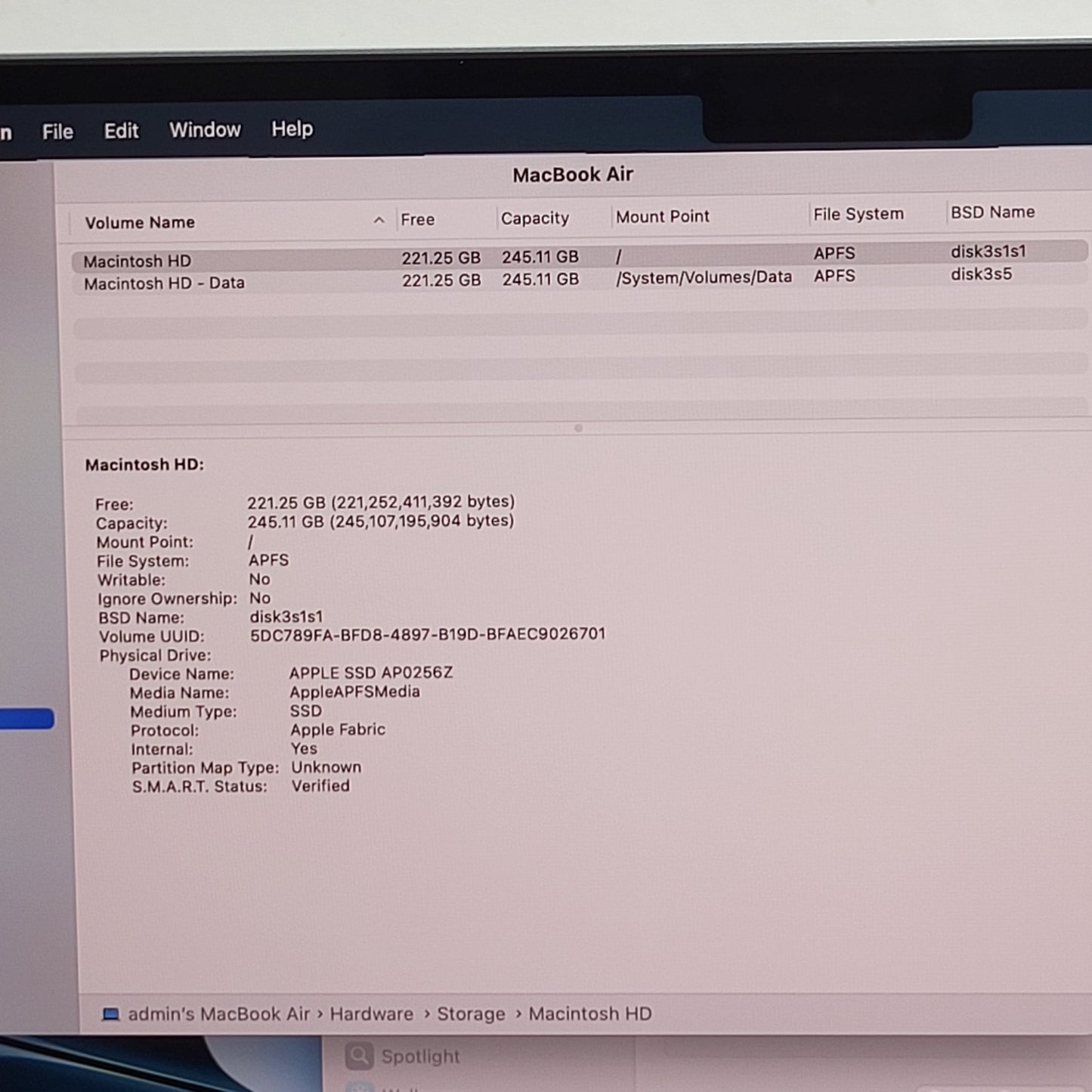Sort volumes by the Capacity column

[534, 218]
